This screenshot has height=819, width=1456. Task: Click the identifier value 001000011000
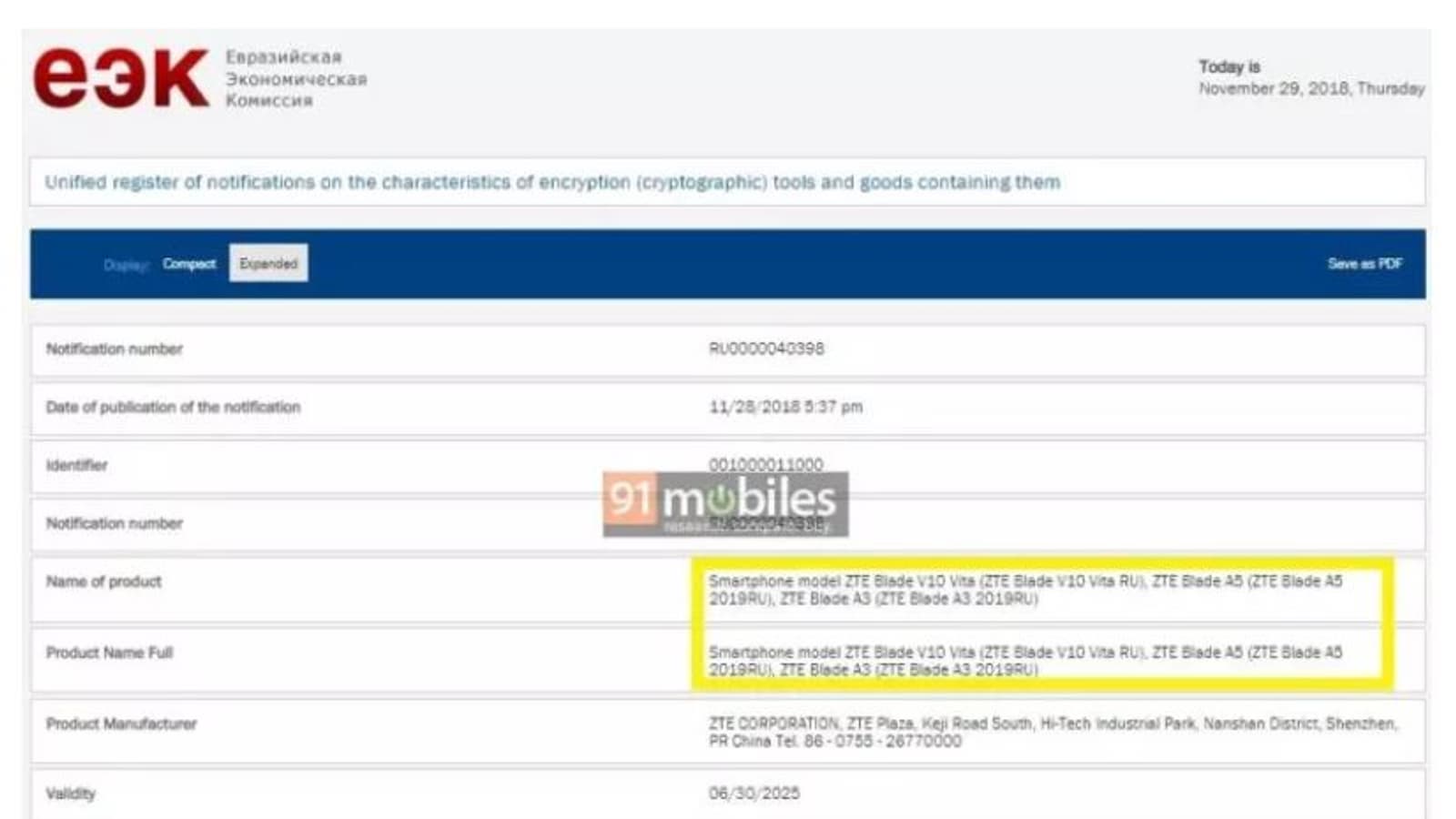coord(766,464)
